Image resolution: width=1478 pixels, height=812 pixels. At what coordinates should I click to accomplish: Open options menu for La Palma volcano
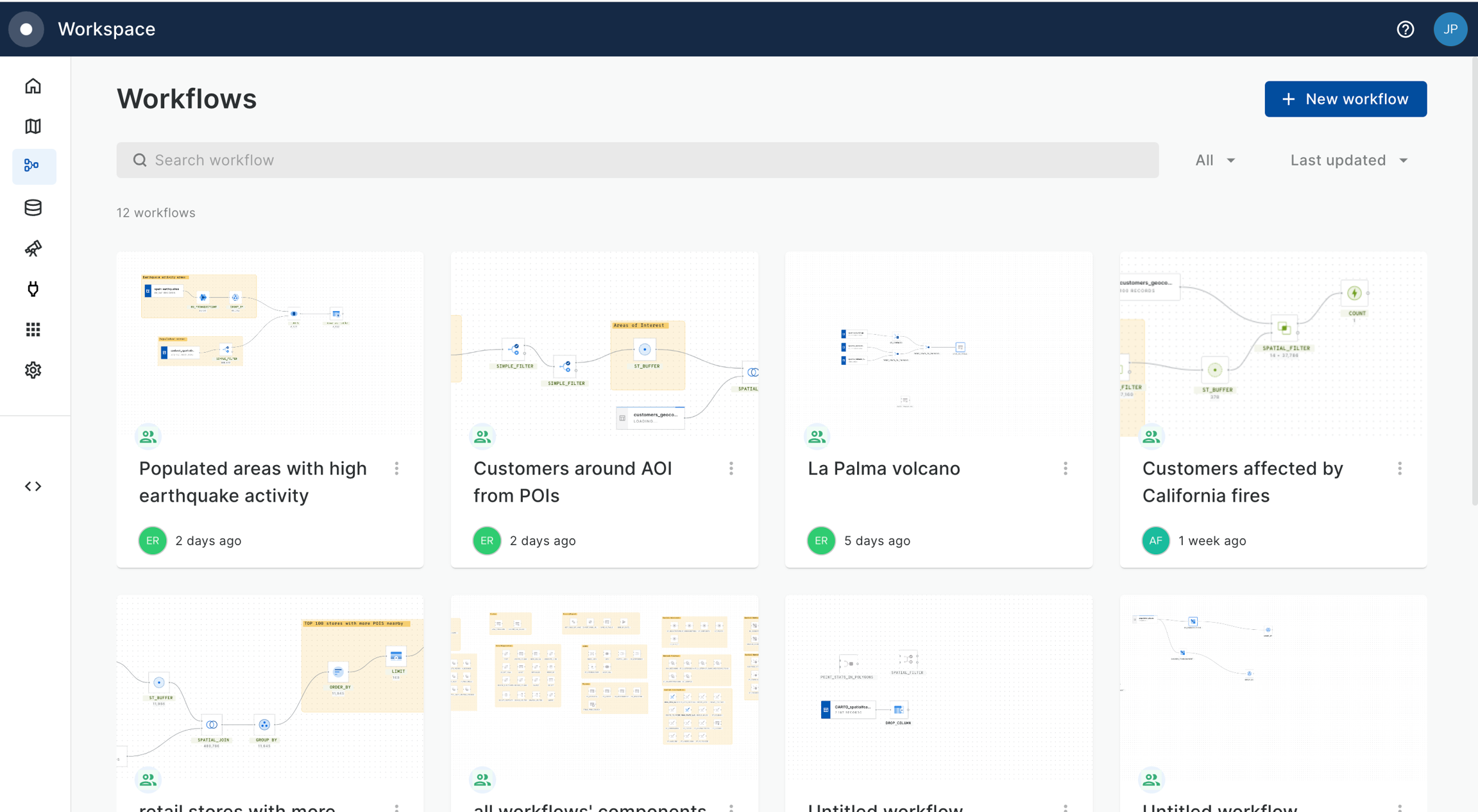(1066, 469)
